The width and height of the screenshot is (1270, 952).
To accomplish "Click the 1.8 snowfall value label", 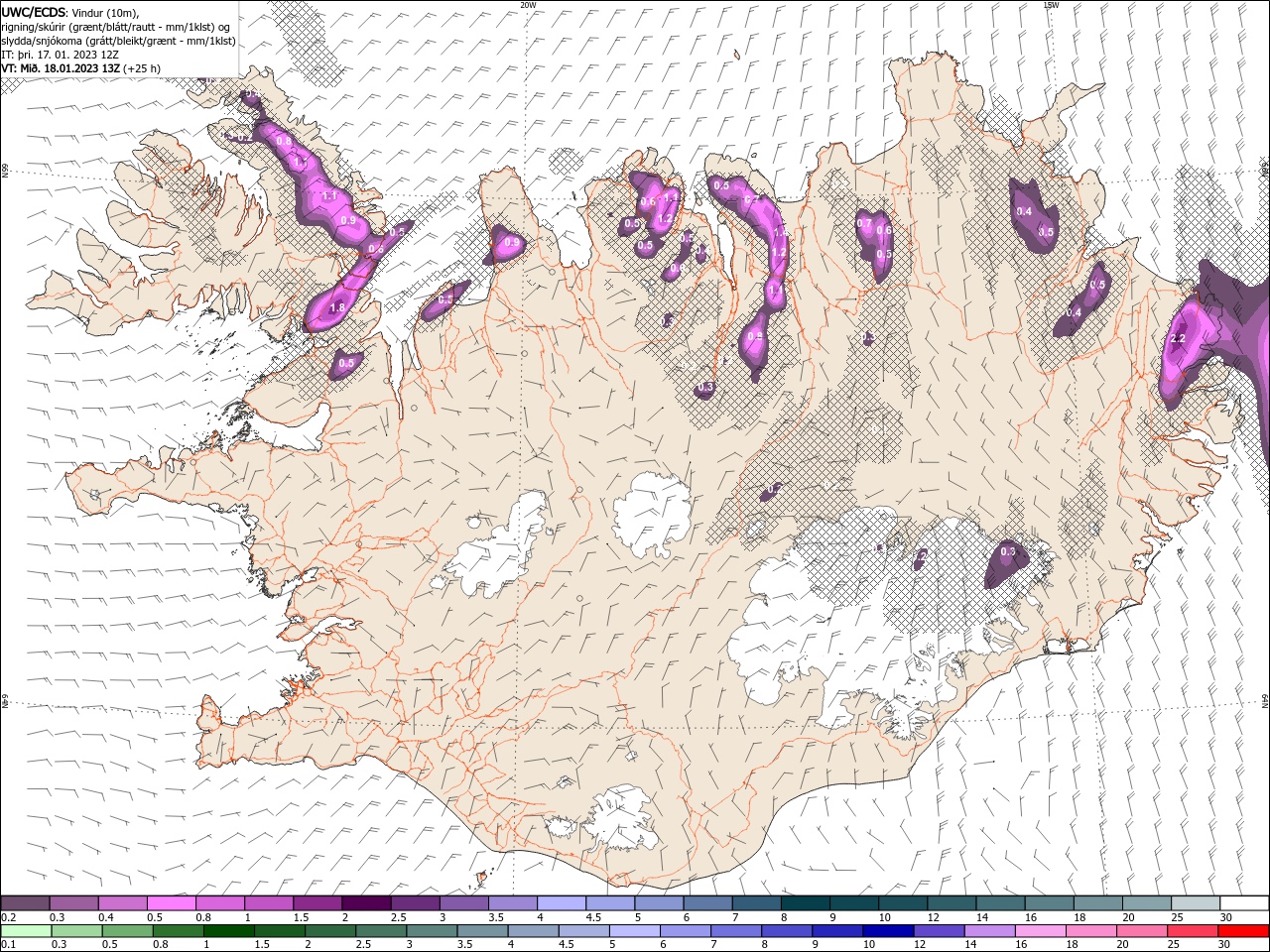I will [x=337, y=308].
